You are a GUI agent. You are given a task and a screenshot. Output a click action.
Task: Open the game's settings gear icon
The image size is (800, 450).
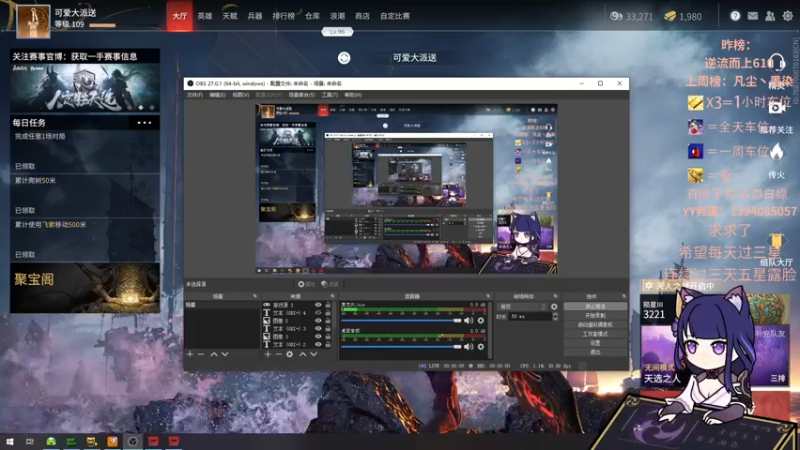(788, 16)
